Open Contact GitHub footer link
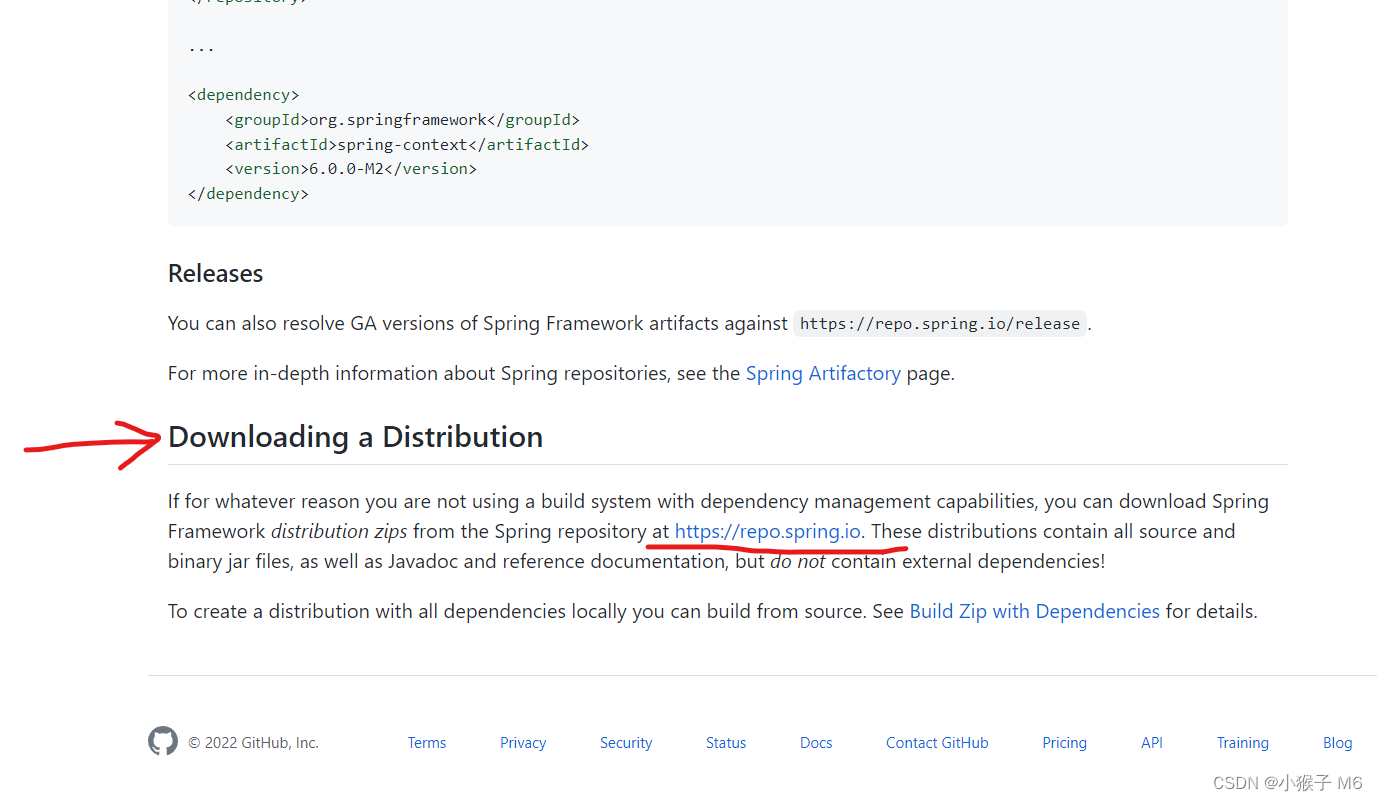The width and height of the screenshot is (1377, 801). tap(937, 743)
